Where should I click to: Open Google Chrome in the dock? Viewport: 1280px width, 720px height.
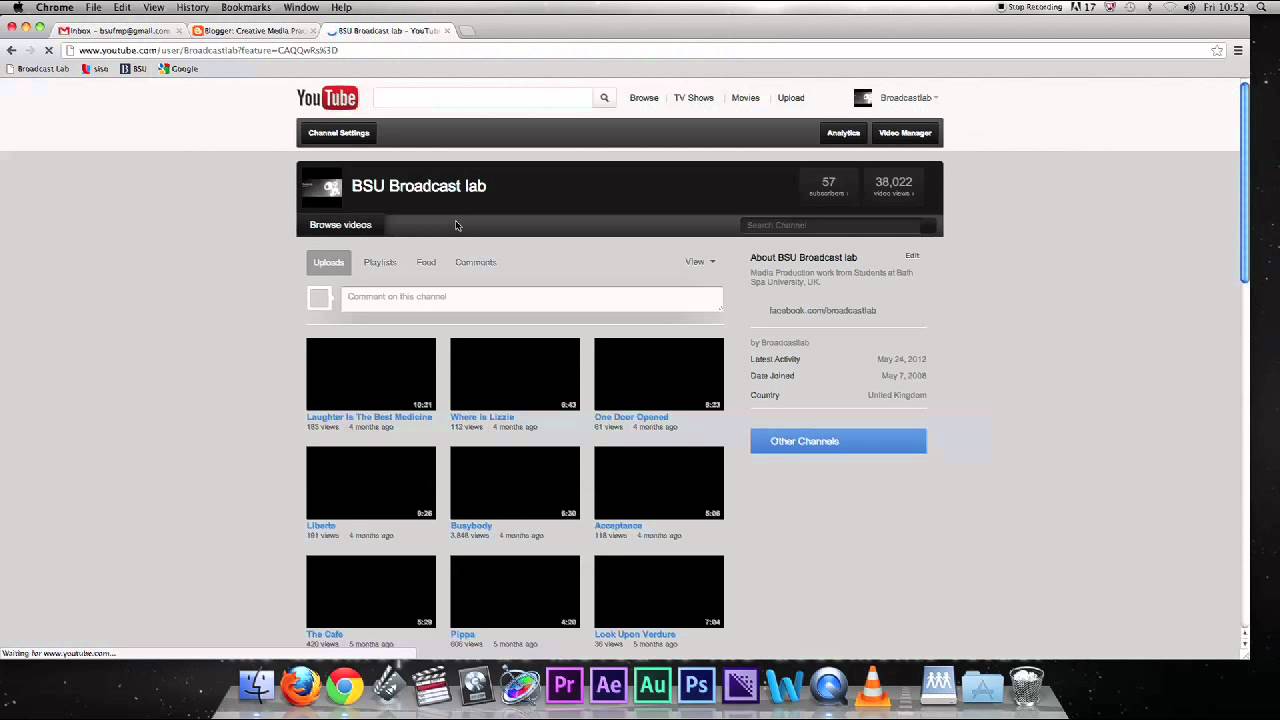click(x=344, y=686)
